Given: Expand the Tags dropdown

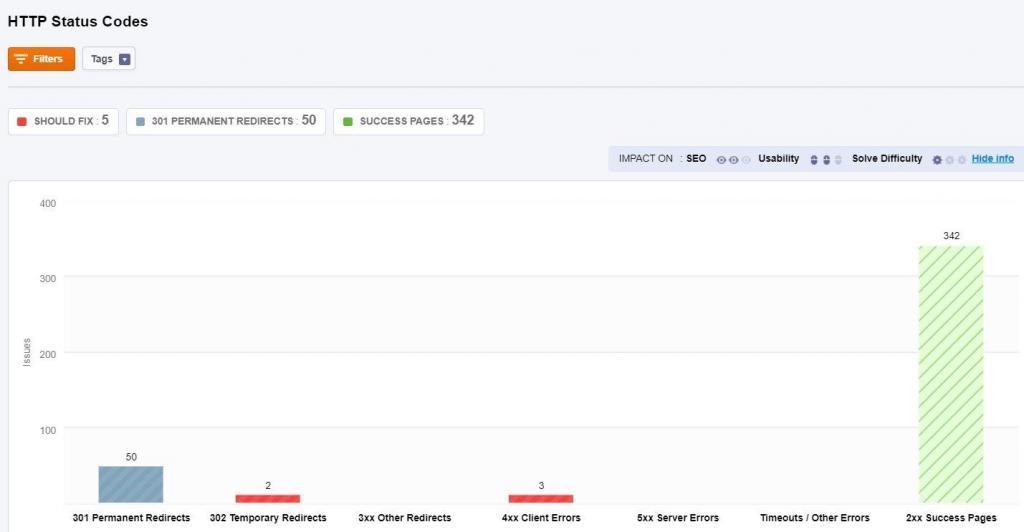Looking at the screenshot, I should [108, 59].
